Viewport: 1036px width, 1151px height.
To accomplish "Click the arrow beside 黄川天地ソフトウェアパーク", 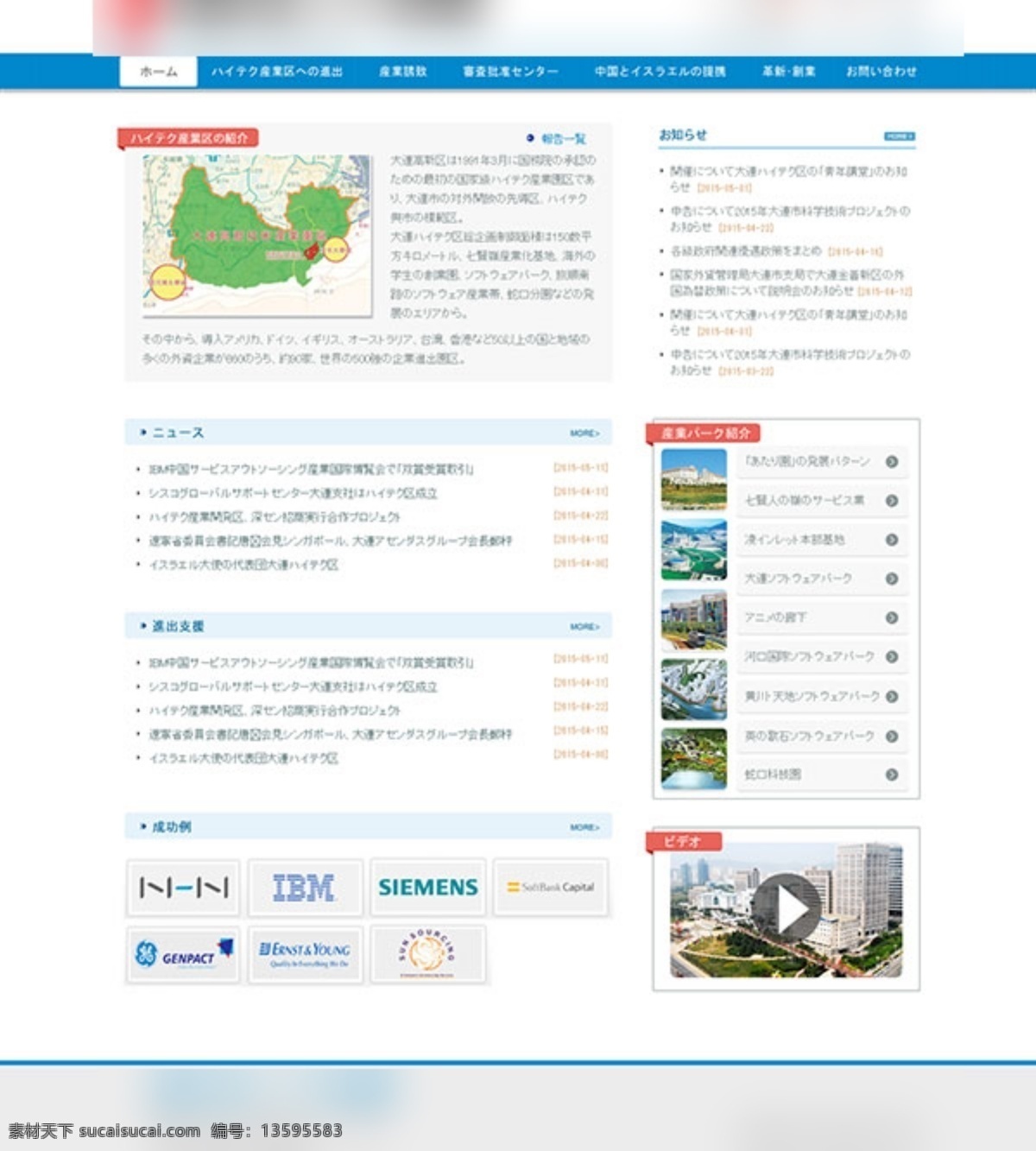I will (891, 696).
